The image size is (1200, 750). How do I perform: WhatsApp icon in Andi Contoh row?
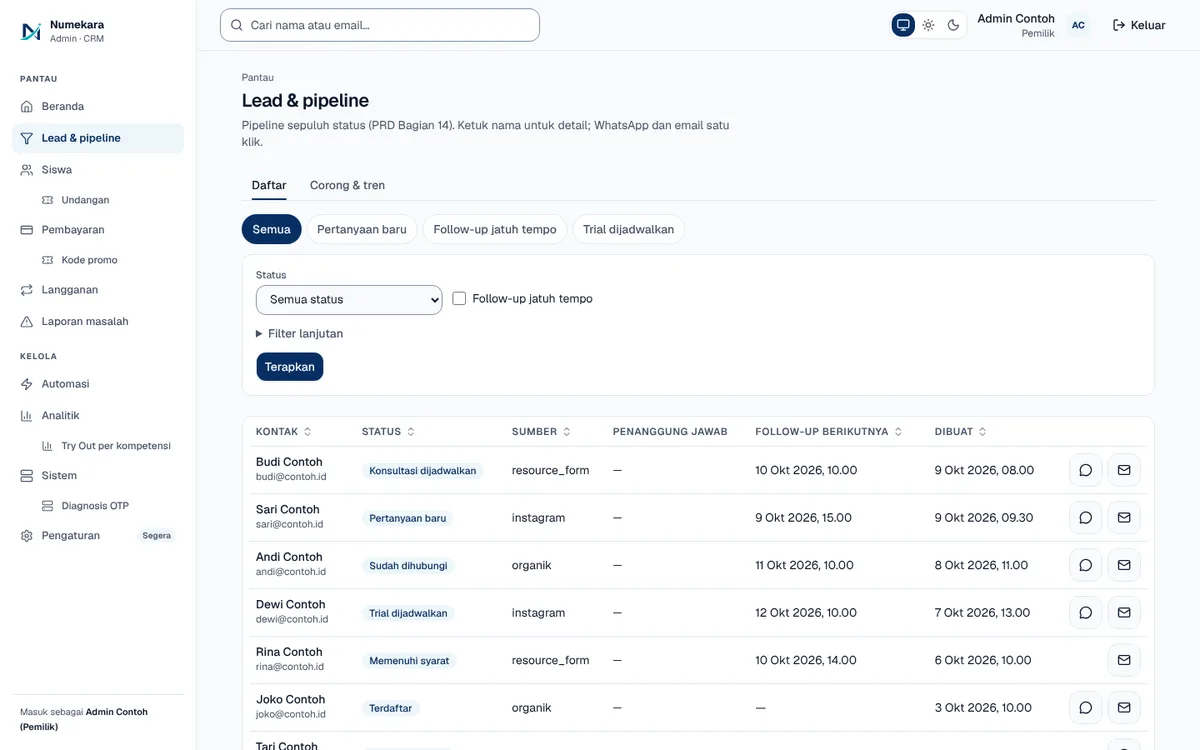click(1086, 565)
